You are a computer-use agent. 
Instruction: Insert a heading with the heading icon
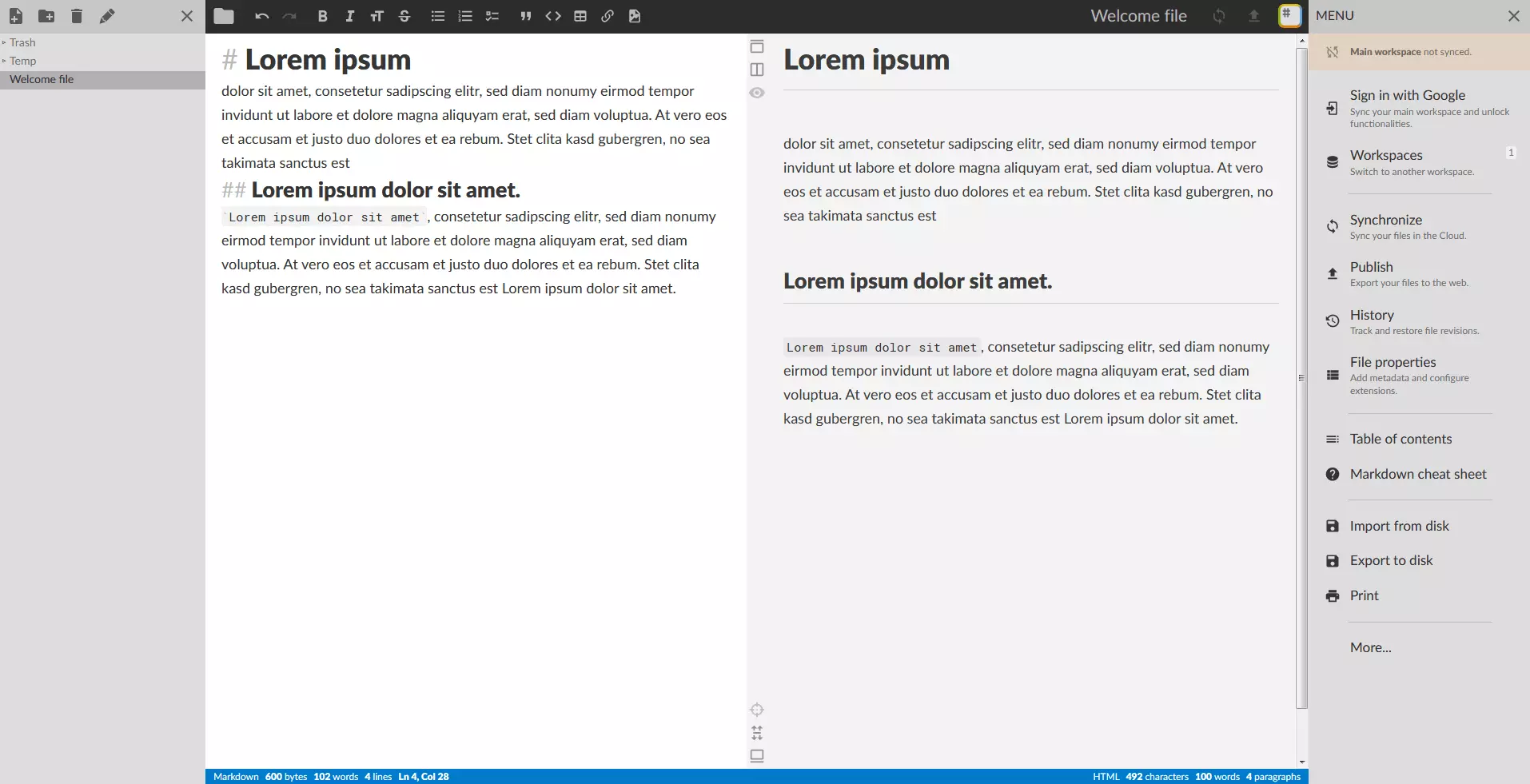tap(377, 16)
